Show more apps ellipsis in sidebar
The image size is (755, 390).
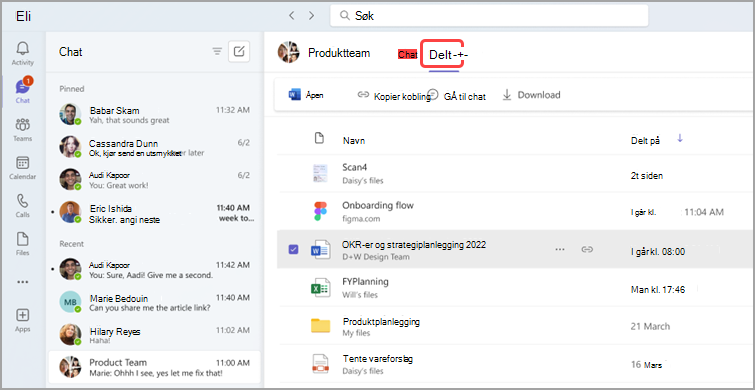pyautogui.click(x=23, y=282)
